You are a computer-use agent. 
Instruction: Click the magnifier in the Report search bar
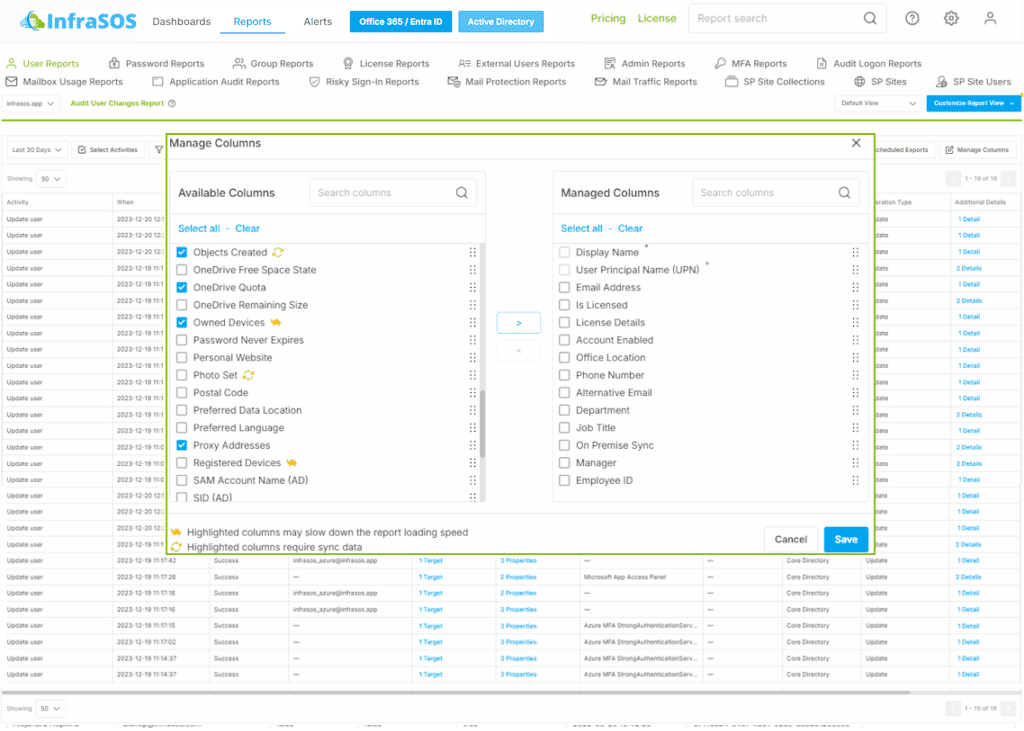pyautogui.click(x=870, y=18)
